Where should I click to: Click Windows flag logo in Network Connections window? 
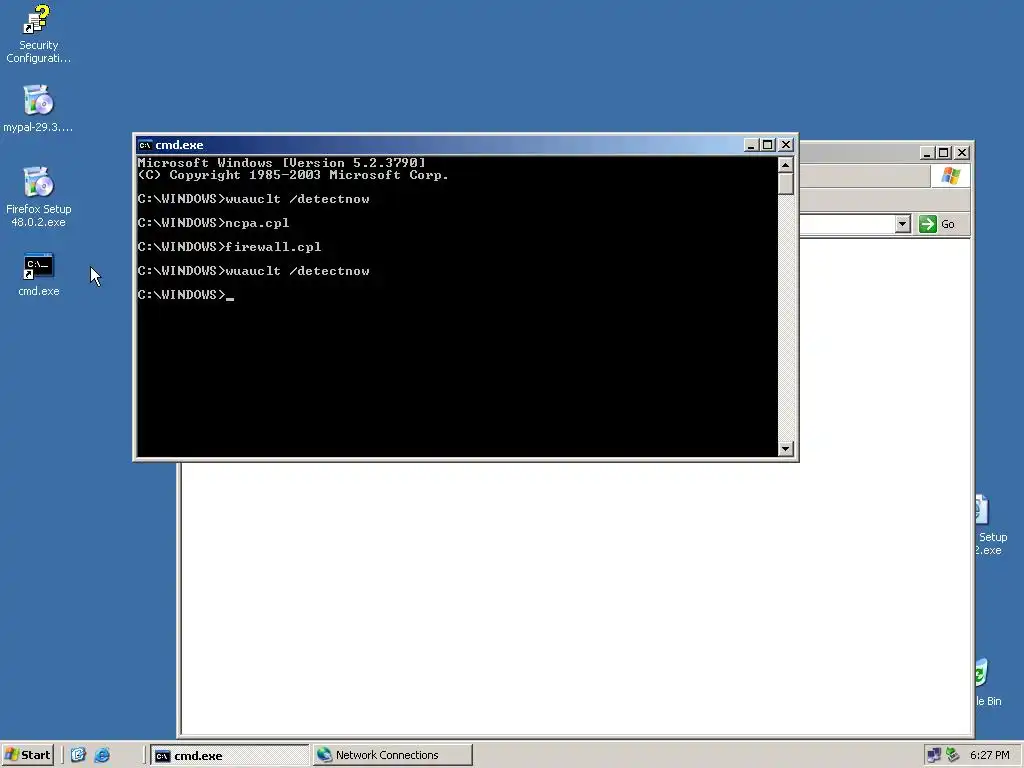pos(950,176)
